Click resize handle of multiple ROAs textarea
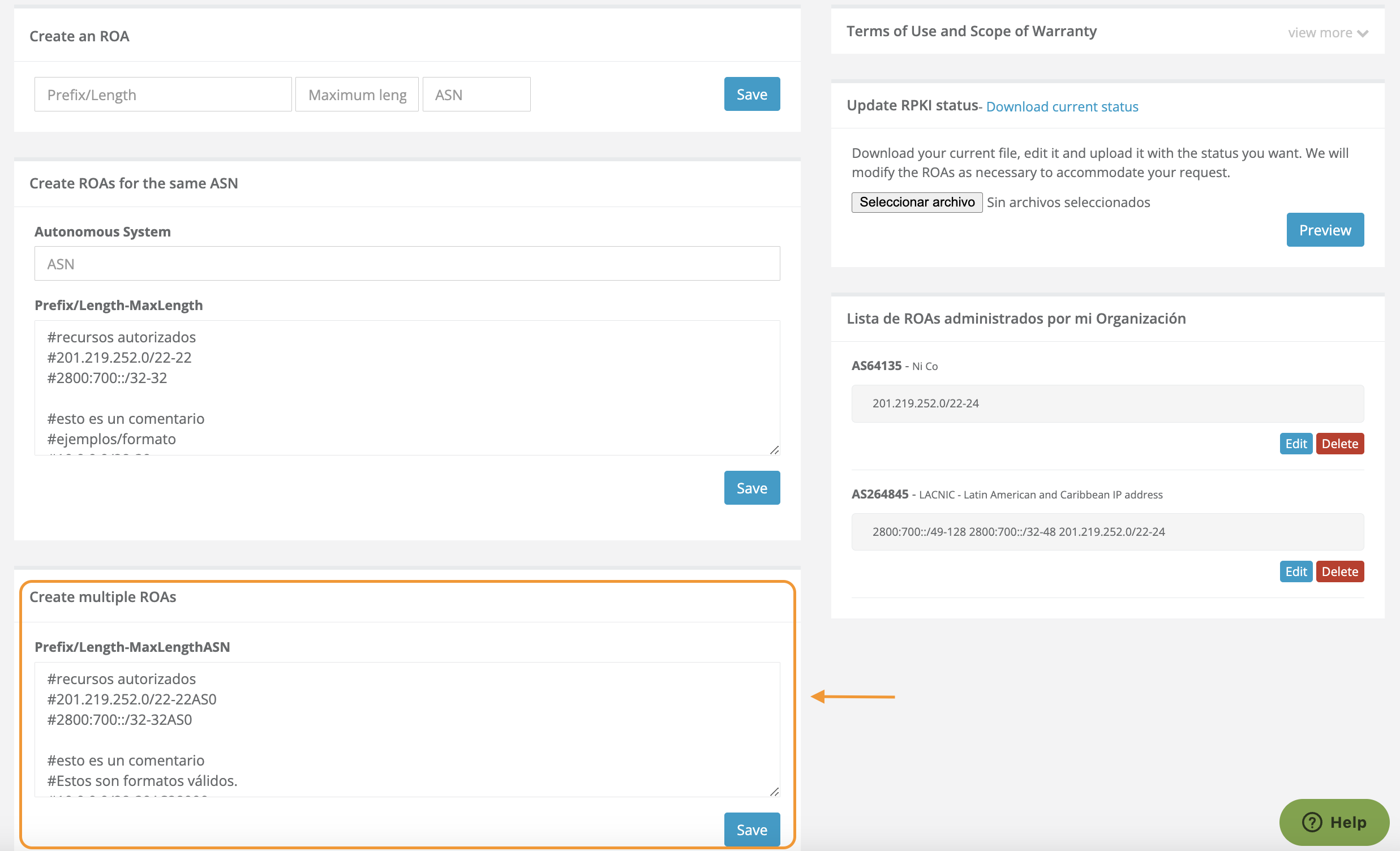1400x851 pixels. click(x=774, y=792)
